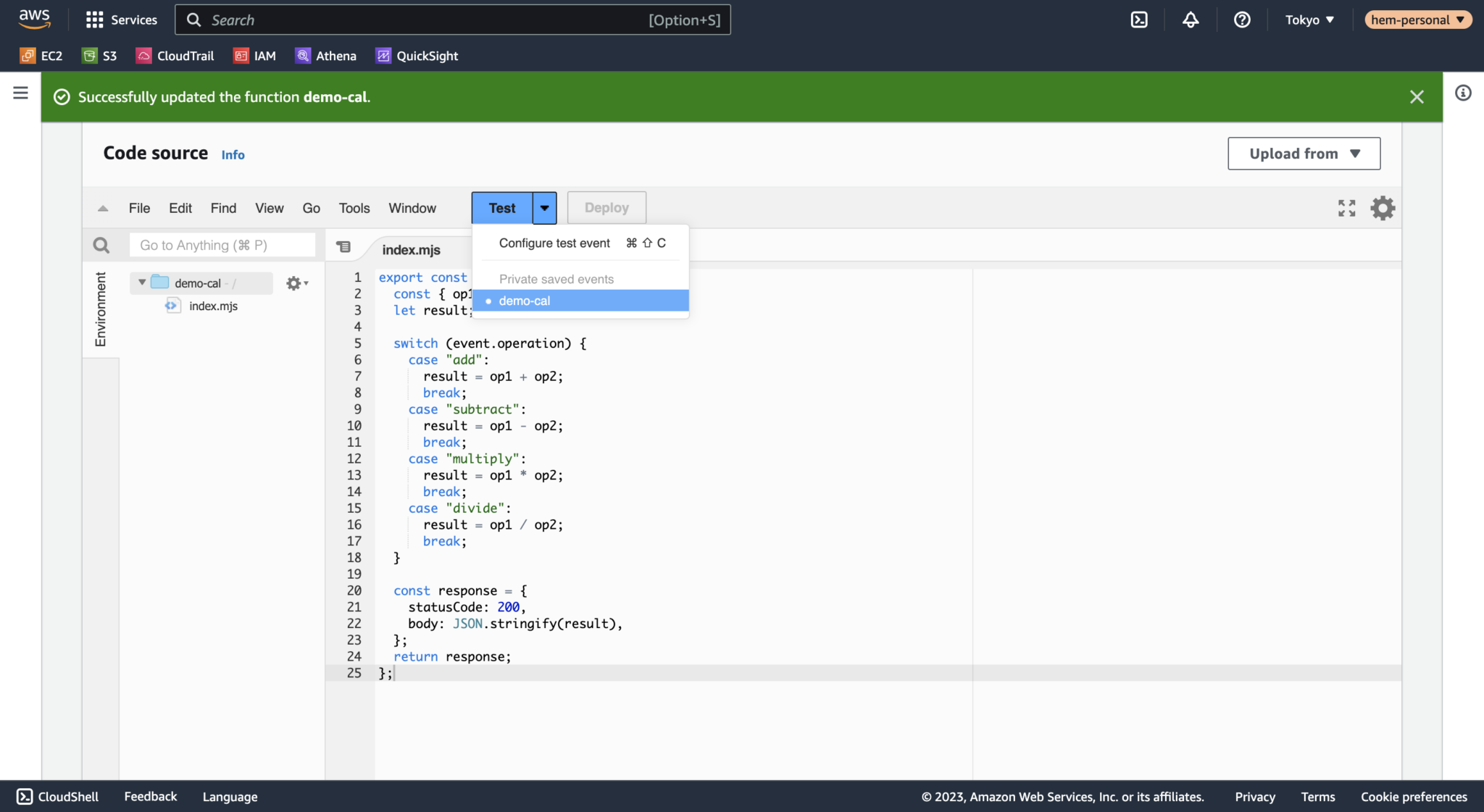The width and height of the screenshot is (1484, 812).
Task: Open the environment folder gear dropdown
Action: pos(297,283)
